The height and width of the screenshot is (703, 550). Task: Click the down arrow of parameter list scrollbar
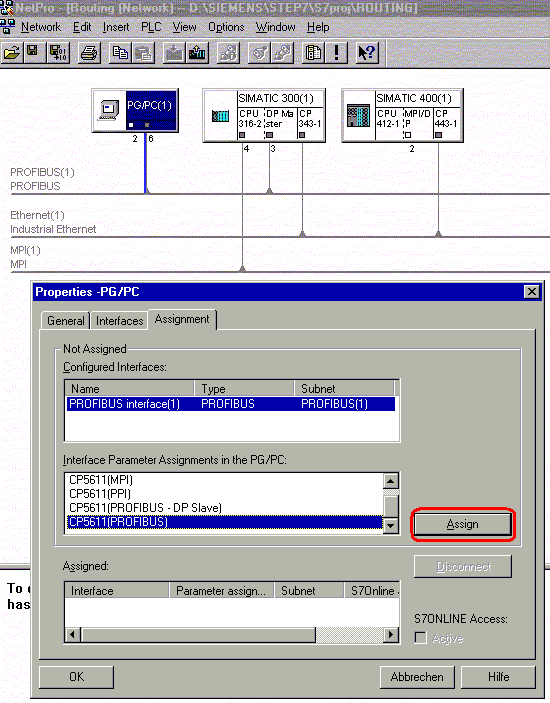click(x=391, y=525)
